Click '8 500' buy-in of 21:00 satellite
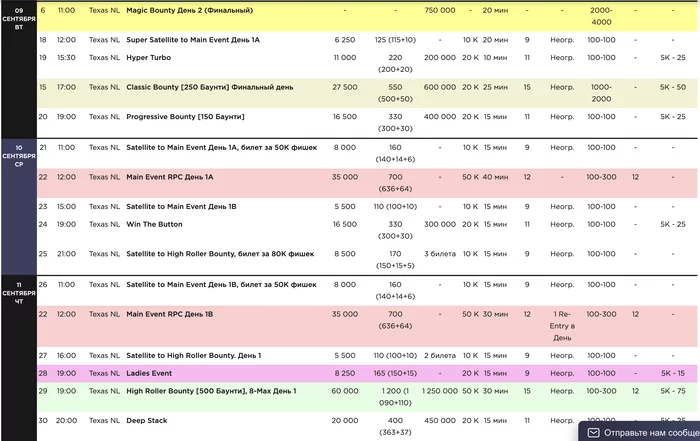Image resolution: width=700 pixels, height=441 pixels. [x=345, y=254]
